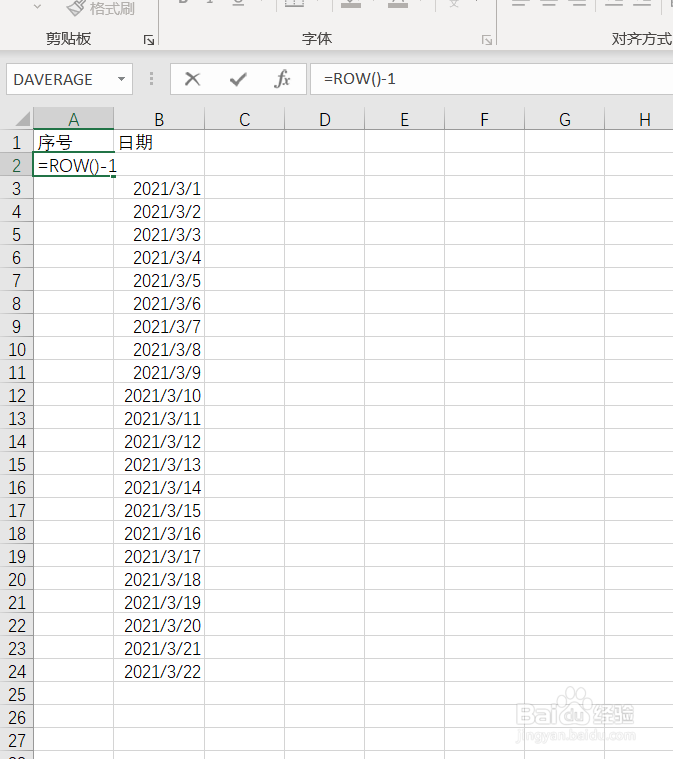The width and height of the screenshot is (673, 759).
Task: Expand the Name Box dropdown arrow
Action: [x=122, y=79]
